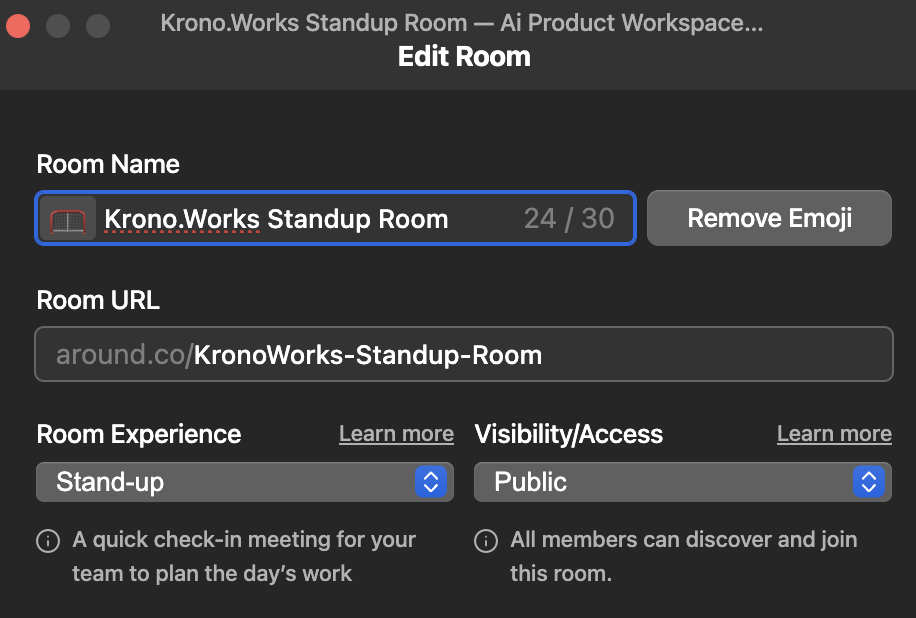Click the Krono.Works Standup Room window title
This screenshot has height=618, width=916.
coord(461,22)
